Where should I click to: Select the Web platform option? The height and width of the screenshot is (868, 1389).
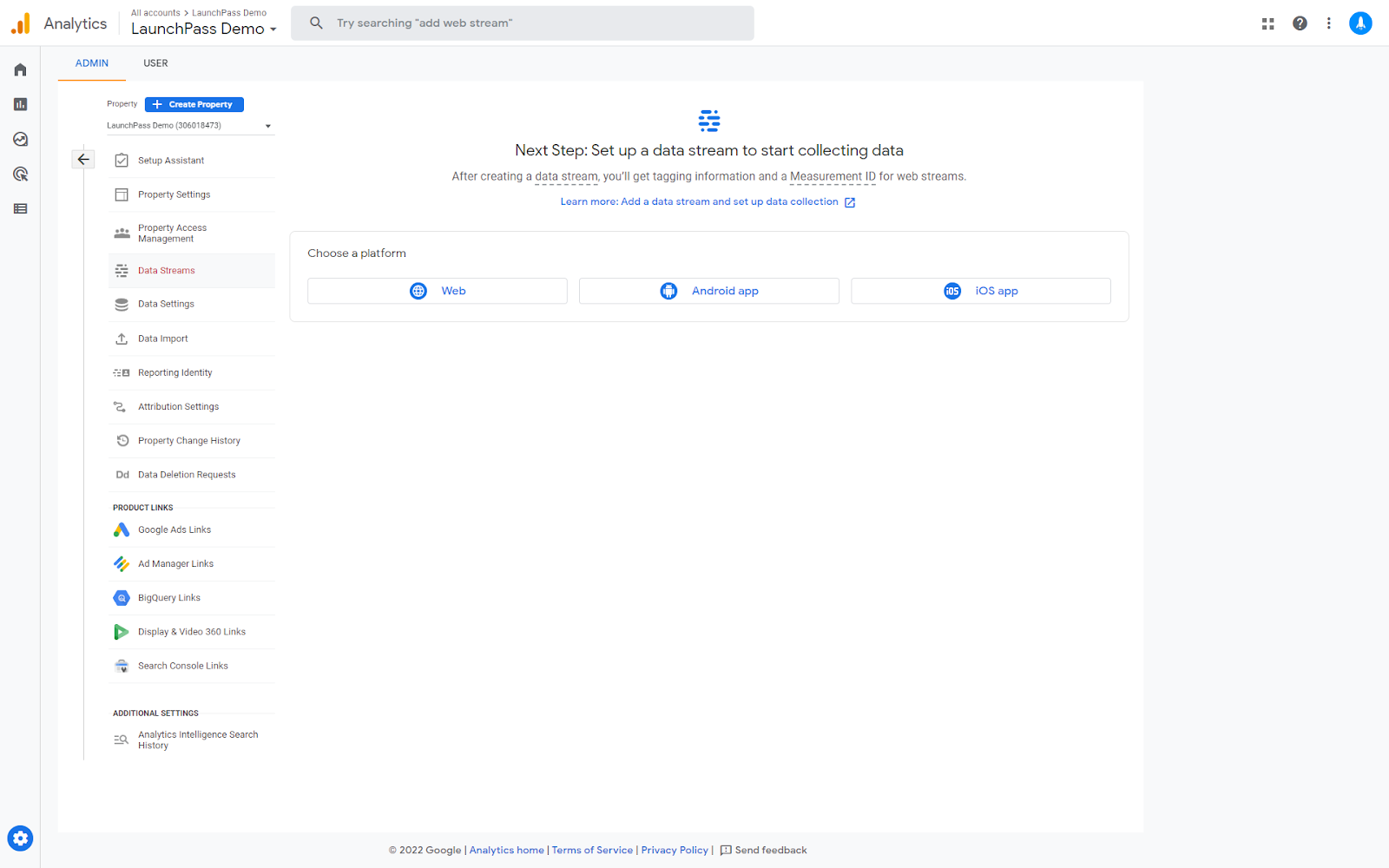pyautogui.click(x=437, y=291)
